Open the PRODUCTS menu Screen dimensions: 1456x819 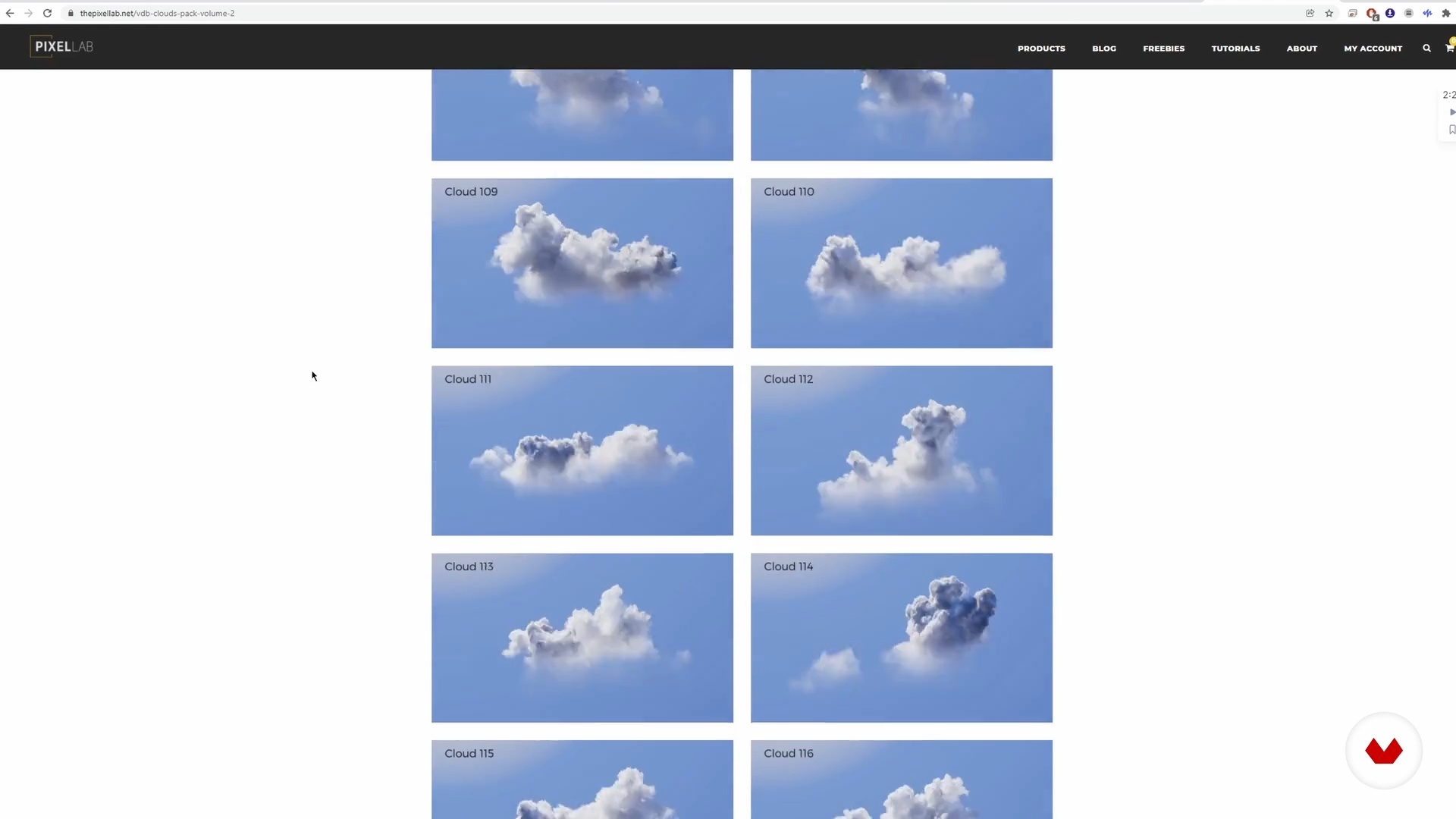point(1041,49)
